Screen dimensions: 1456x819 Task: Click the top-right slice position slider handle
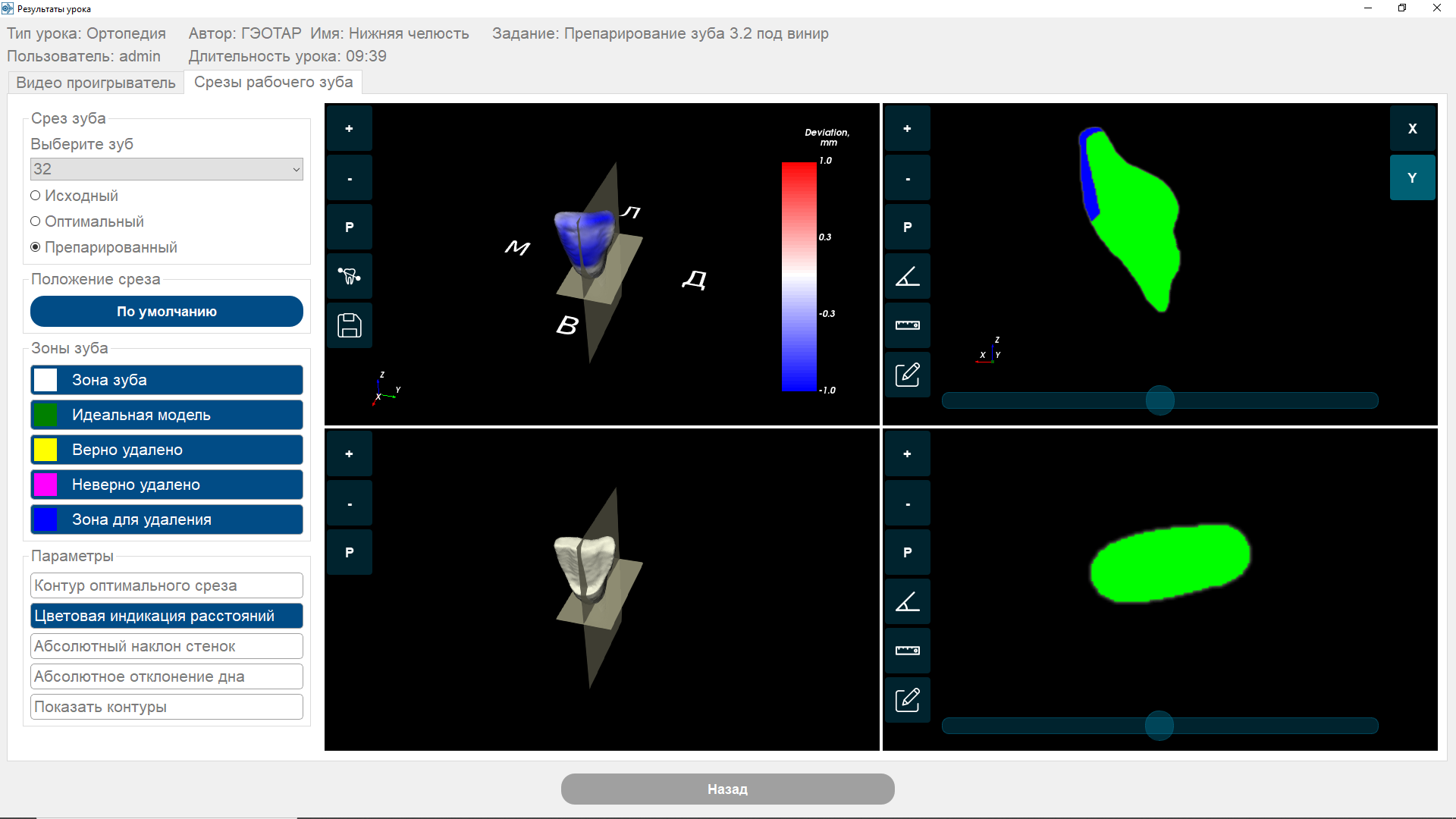point(1159,400)
